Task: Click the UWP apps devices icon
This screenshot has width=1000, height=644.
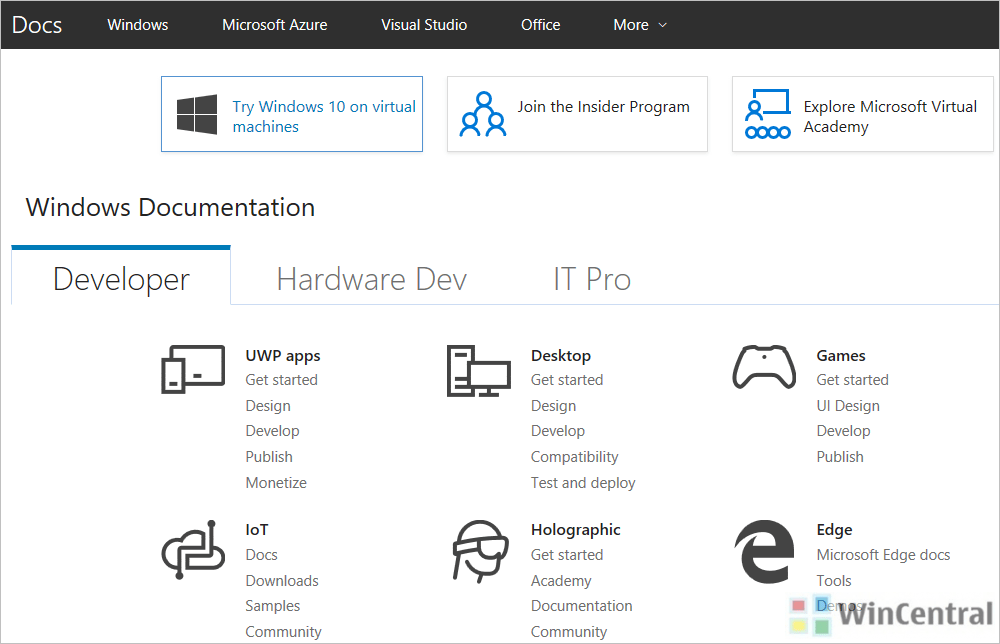Action: coord(193,369)
